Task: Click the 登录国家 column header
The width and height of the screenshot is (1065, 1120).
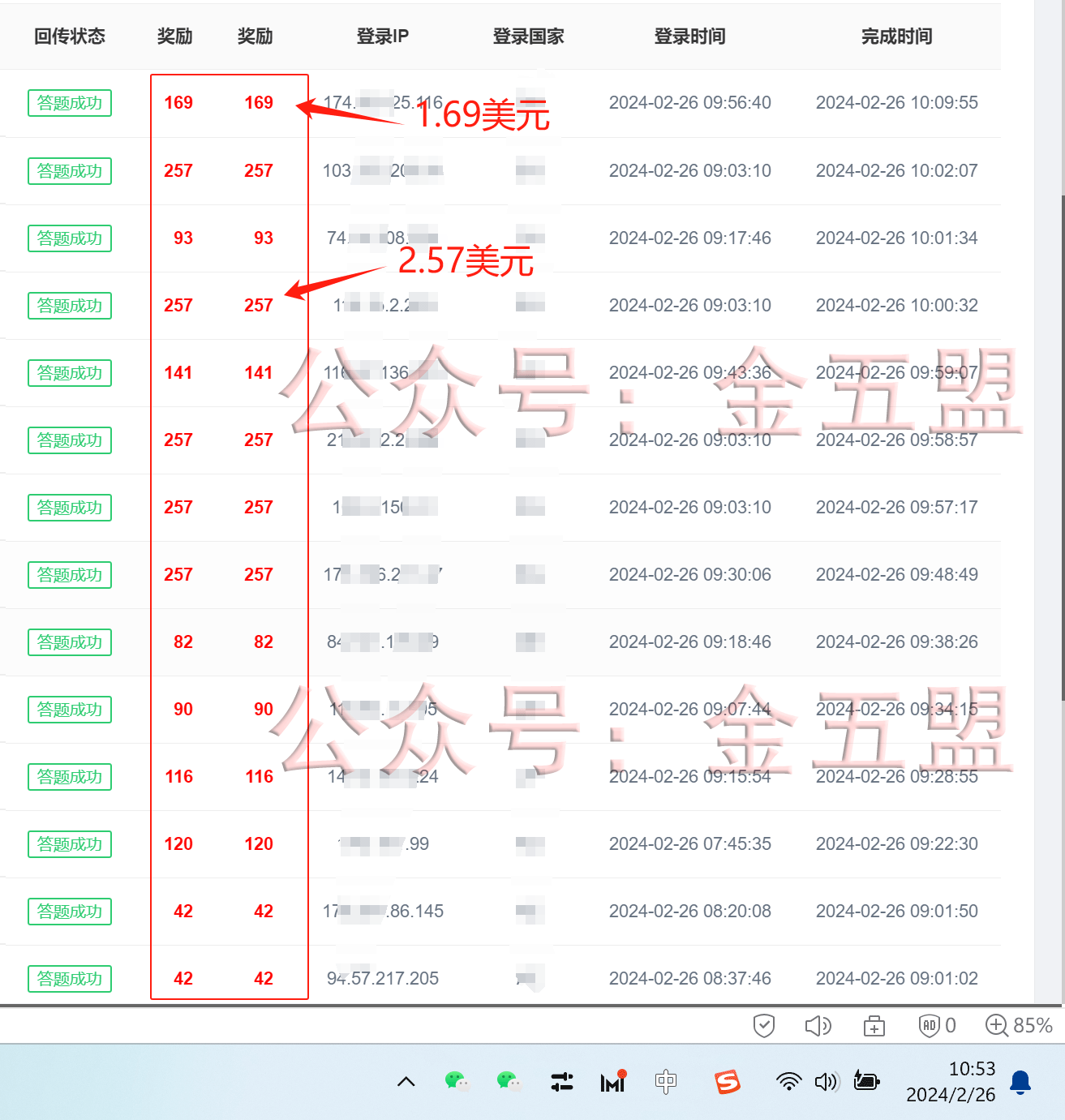Action: [x=528, y=36]
